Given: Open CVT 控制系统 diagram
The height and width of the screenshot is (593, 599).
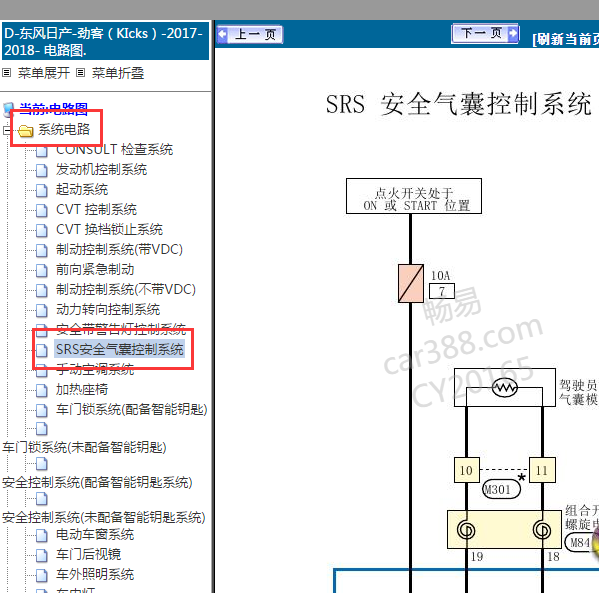Looking at the screenshot, I should coord(96,209).
